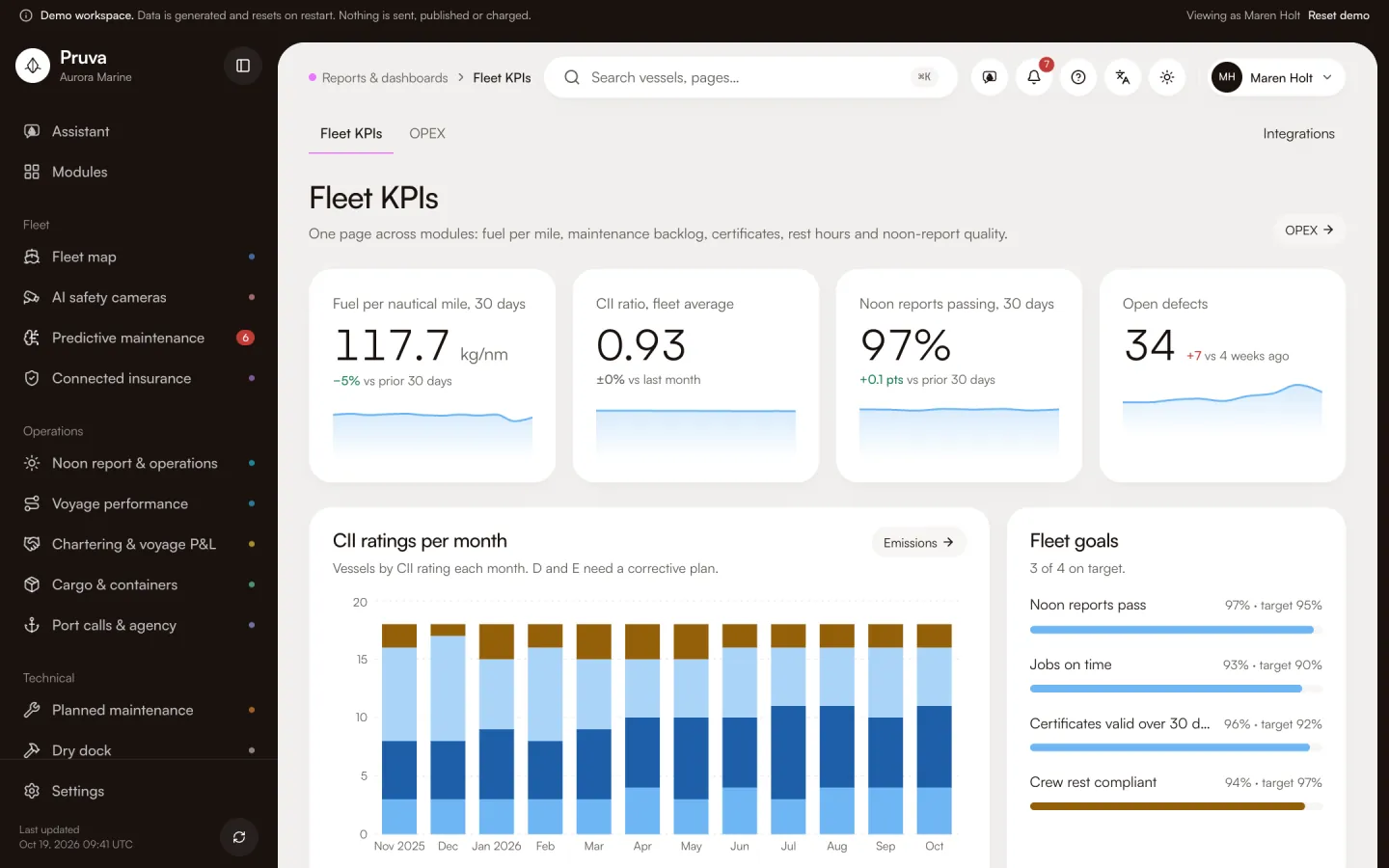The width and height of the screenshot is (1389, 868).
Task: Click Reset demo in the top banner
Action: pyautogui.click(x=1339, y=15)
